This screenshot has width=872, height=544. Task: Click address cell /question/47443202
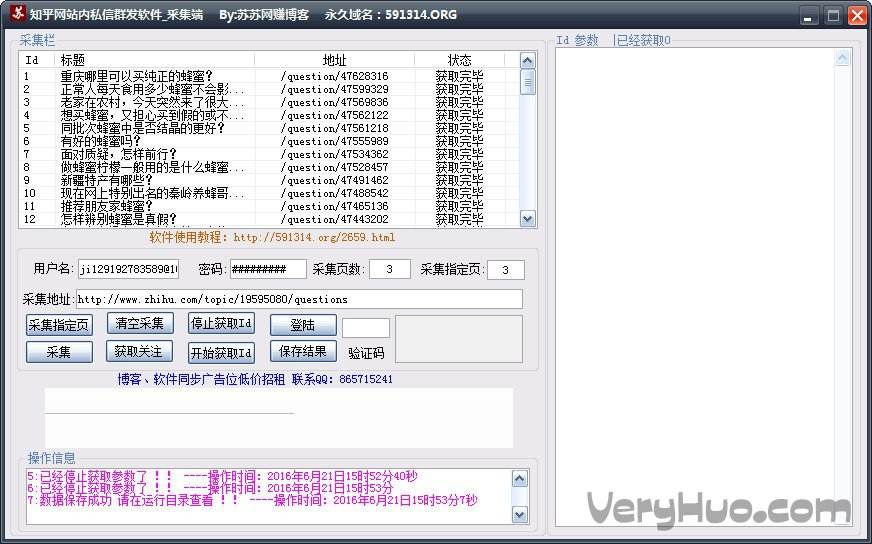(x=334, y=219)
